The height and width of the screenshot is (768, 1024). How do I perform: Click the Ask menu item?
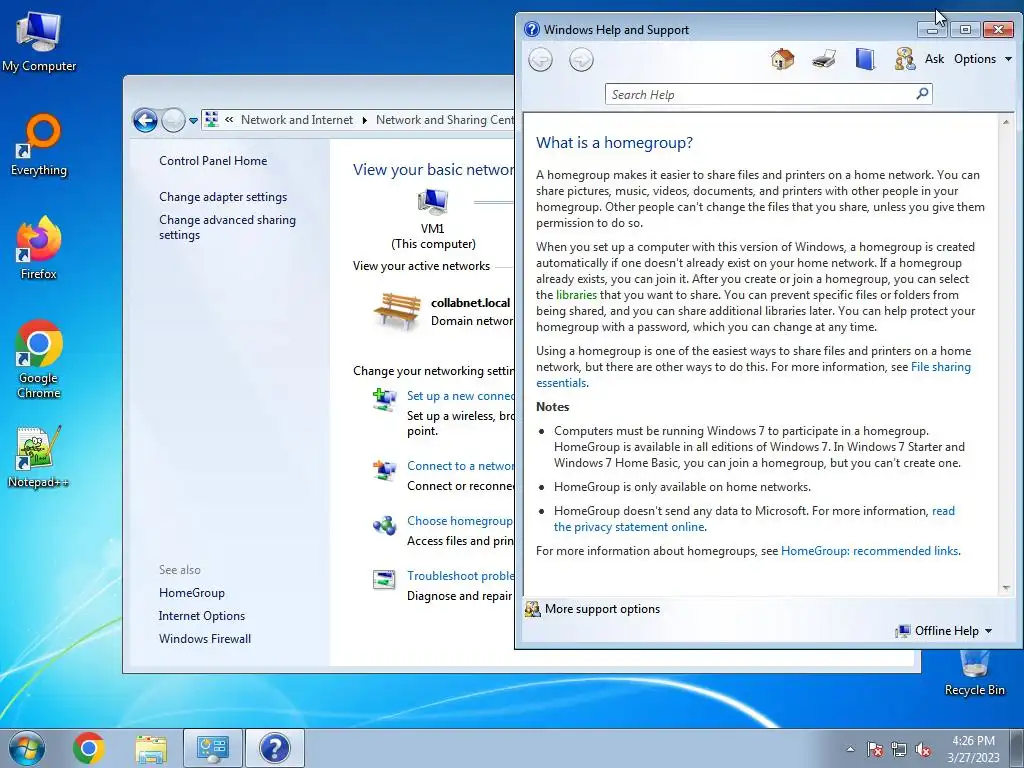tap(934, 59)
